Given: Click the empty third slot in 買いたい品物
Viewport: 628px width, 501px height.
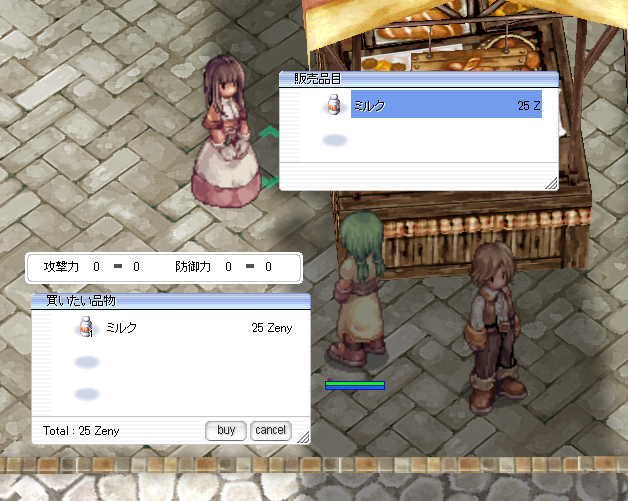Looking at the screenshot, I should point(87,394).
